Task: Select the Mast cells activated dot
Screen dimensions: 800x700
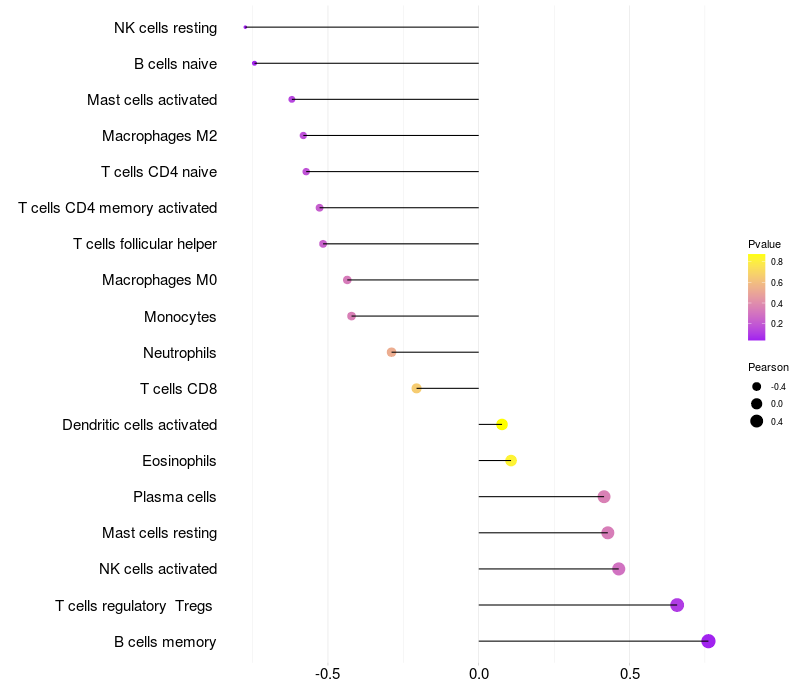Action: pyautogui.click(x=292, y=99)
